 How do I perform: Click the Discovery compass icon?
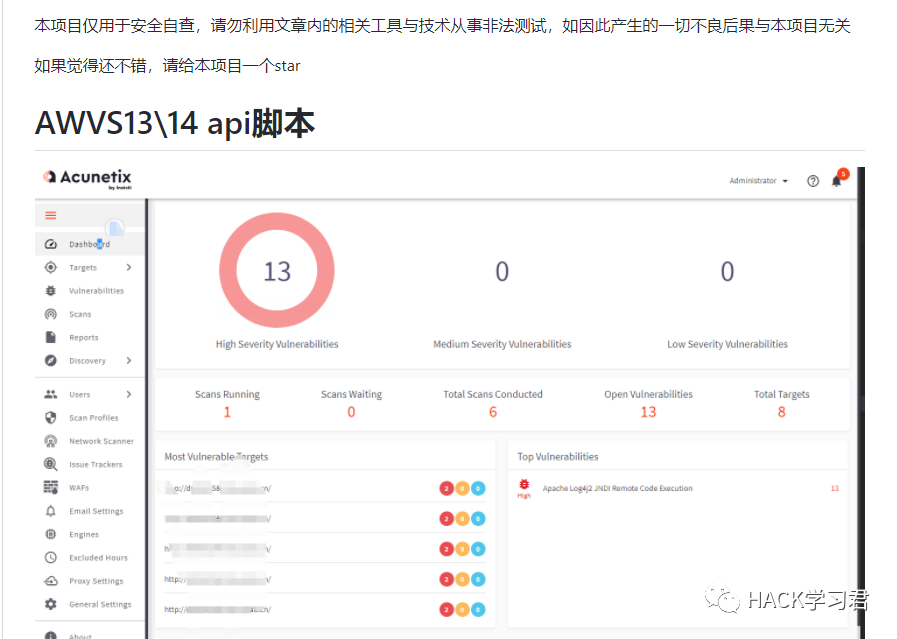tap(50, 361)
